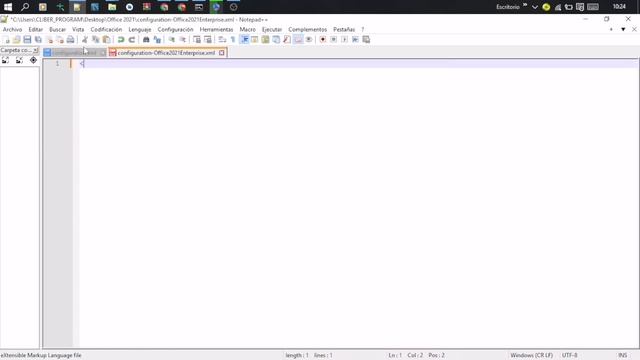640x360 pixels.
Task: Open the Macro menu
Action: pos(247,29)
